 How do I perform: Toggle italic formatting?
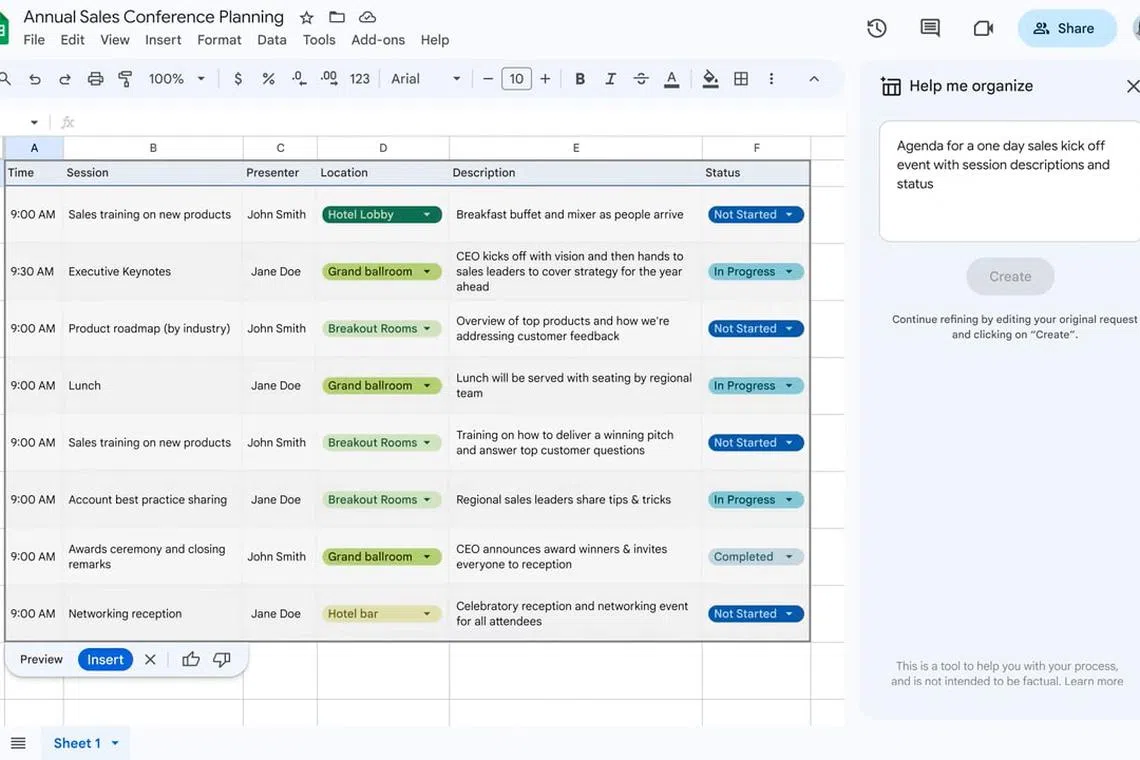pos(610,79)
